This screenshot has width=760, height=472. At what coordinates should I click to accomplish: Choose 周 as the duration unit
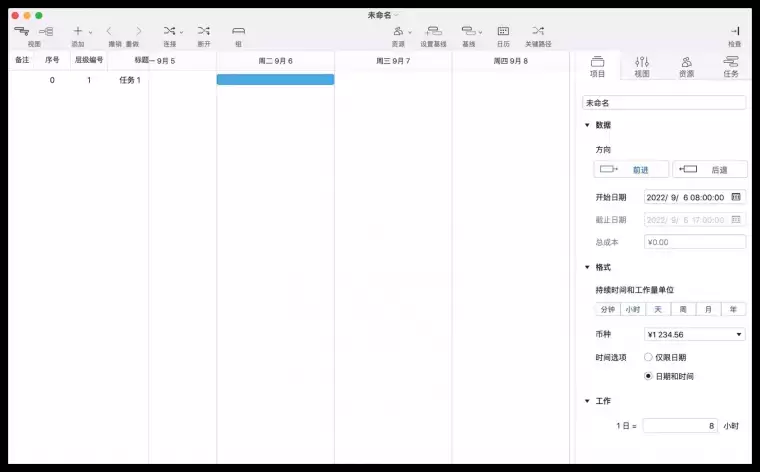pos(683,309)
